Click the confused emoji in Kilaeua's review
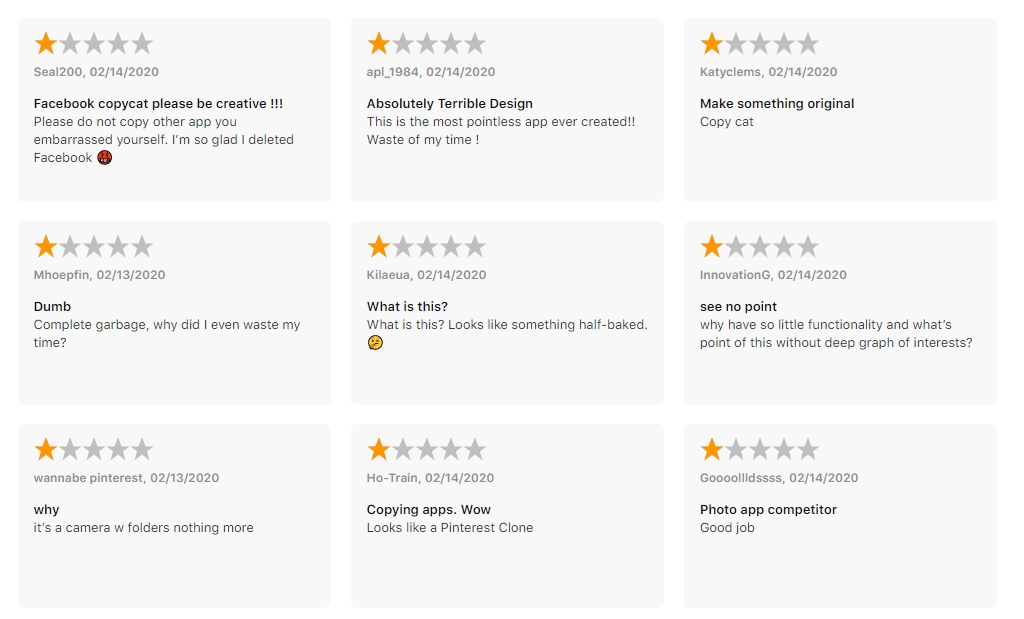The height and width of the screenshot is (619, 1024). point(375,343)
